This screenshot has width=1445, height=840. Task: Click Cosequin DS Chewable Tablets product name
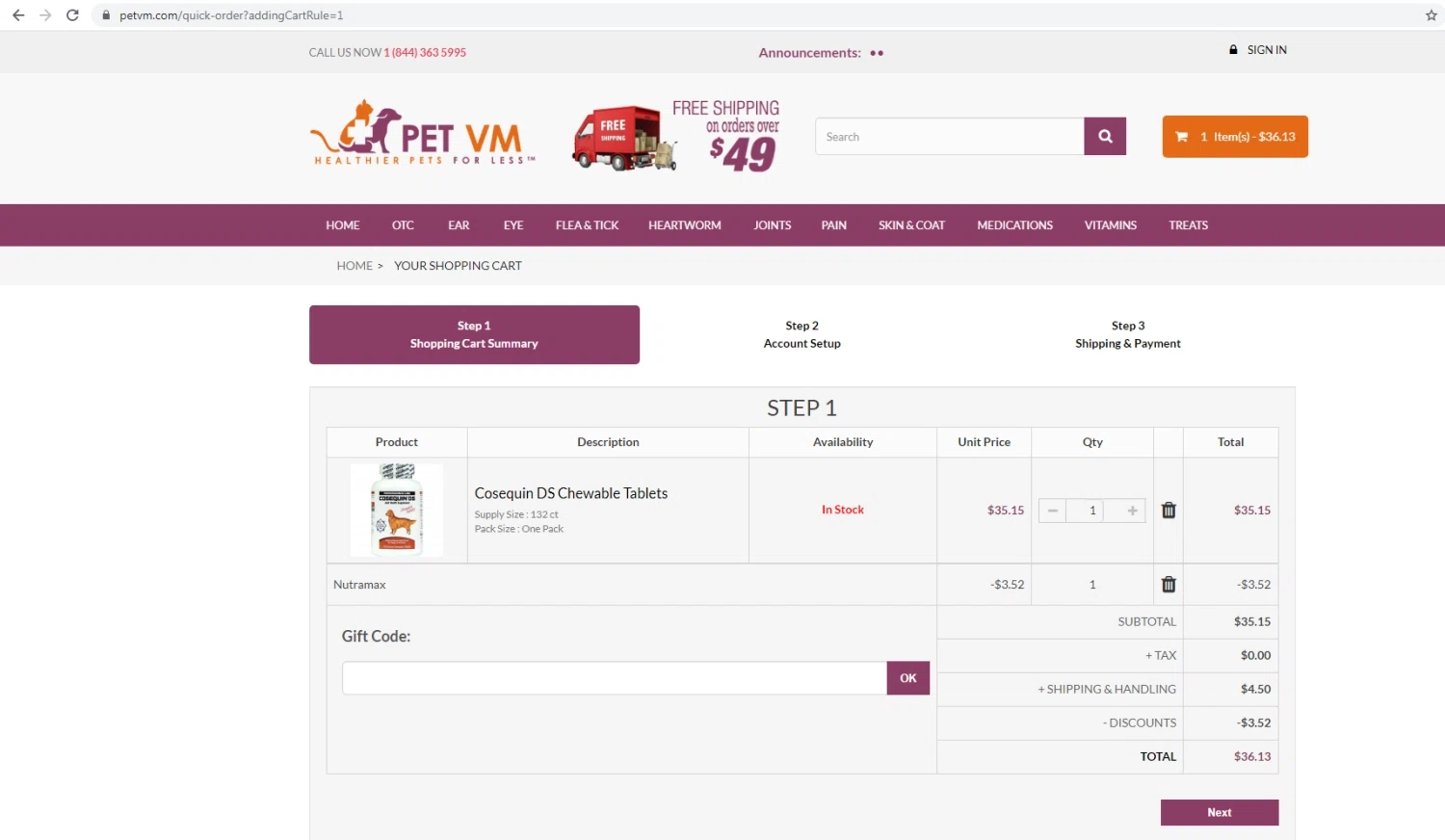coord(571,493)
